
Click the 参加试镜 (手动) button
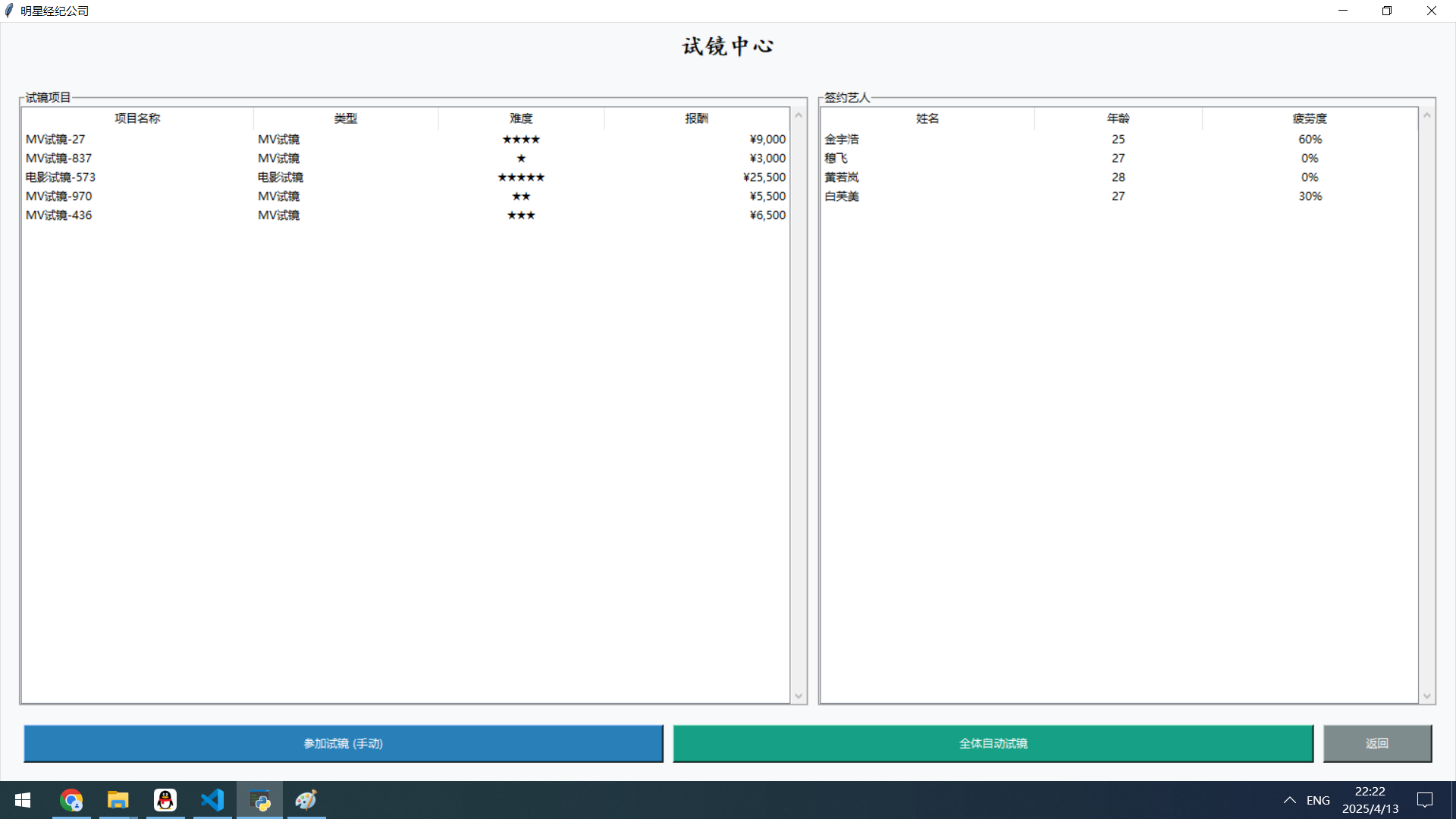343,743
